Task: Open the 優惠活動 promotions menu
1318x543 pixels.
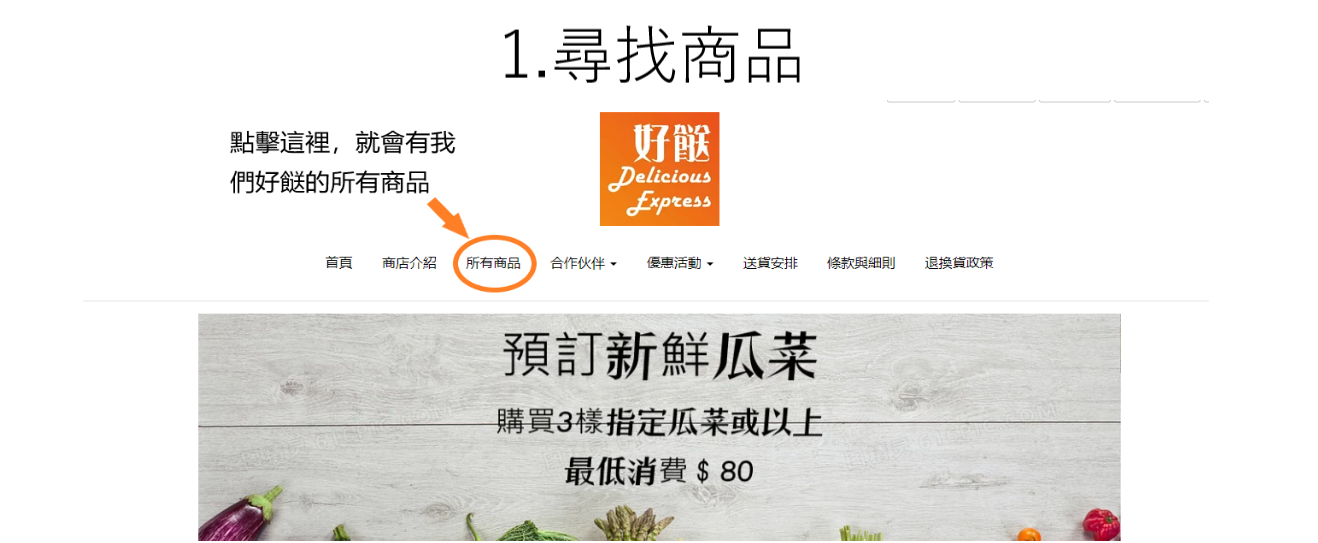Action: (x=674, y=263)
